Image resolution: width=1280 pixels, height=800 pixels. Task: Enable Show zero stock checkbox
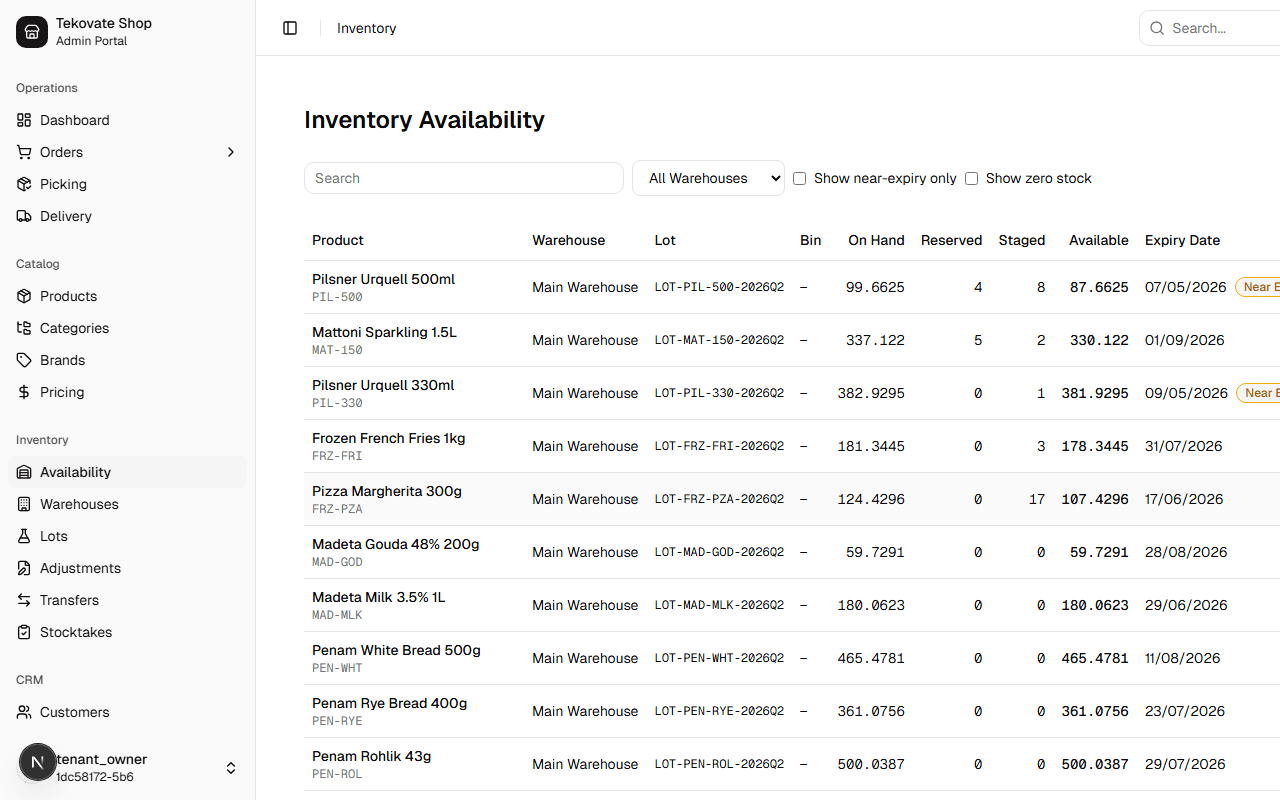(971, 178)
